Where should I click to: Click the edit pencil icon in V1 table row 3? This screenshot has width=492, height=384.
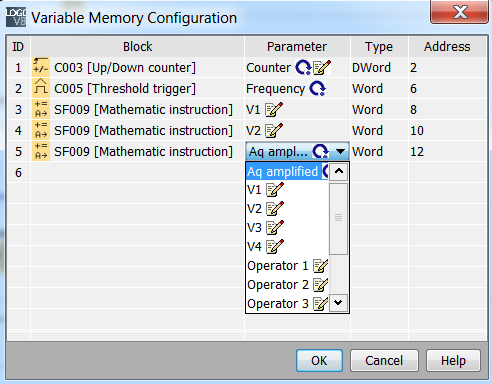274,110
